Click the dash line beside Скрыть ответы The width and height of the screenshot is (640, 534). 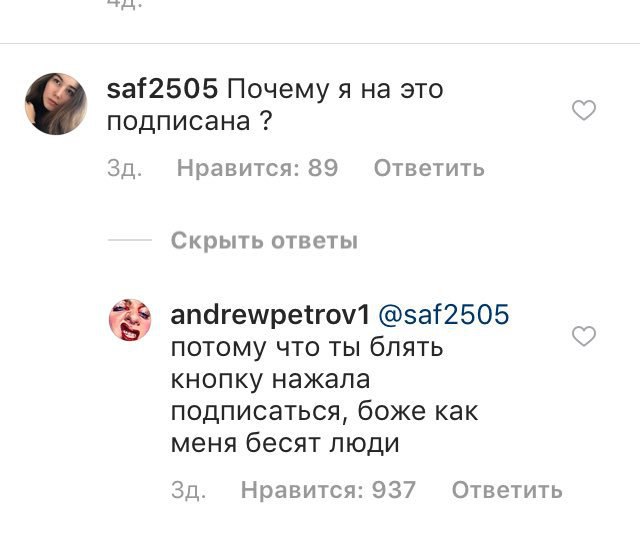(x=130, y=240)
